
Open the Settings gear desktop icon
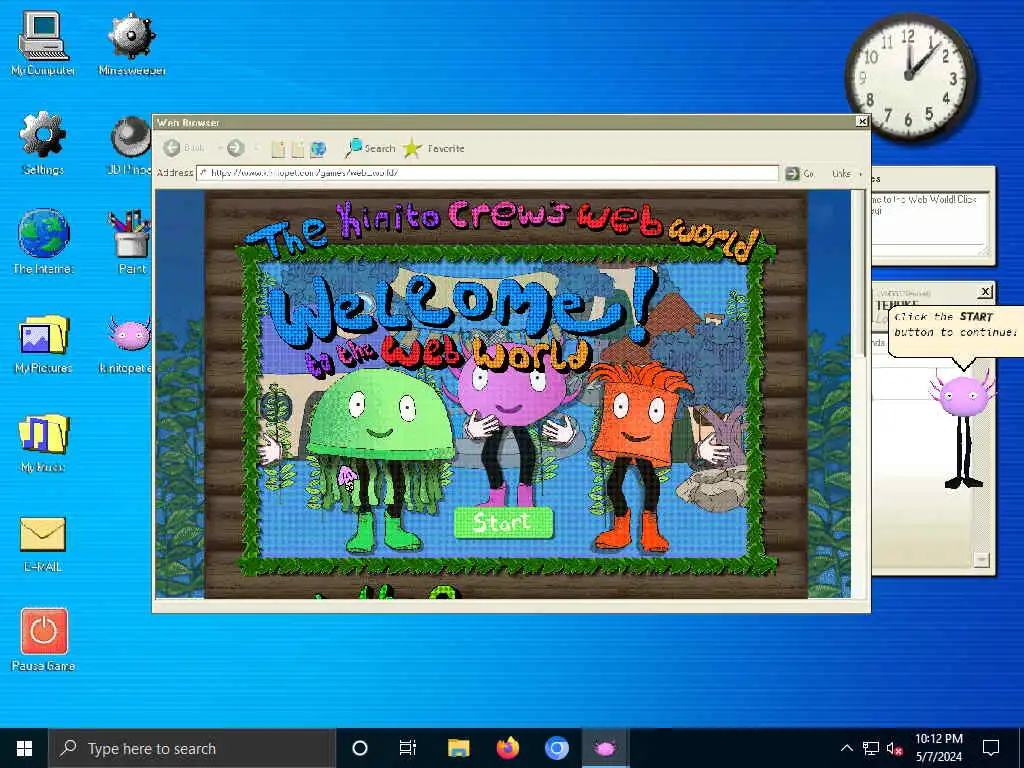click(43, 144)
